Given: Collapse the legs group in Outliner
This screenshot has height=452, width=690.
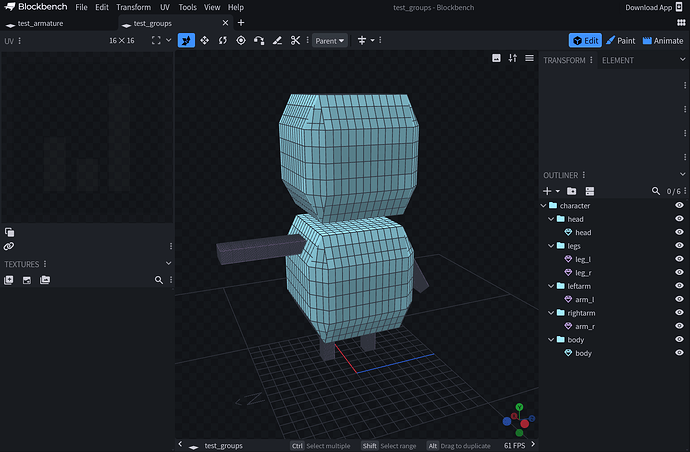Looking at the screenshot, I should coord(551,245).
